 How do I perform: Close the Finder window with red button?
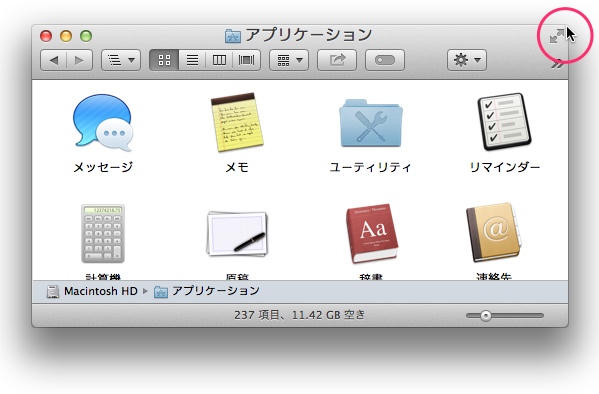click(46, 36)
